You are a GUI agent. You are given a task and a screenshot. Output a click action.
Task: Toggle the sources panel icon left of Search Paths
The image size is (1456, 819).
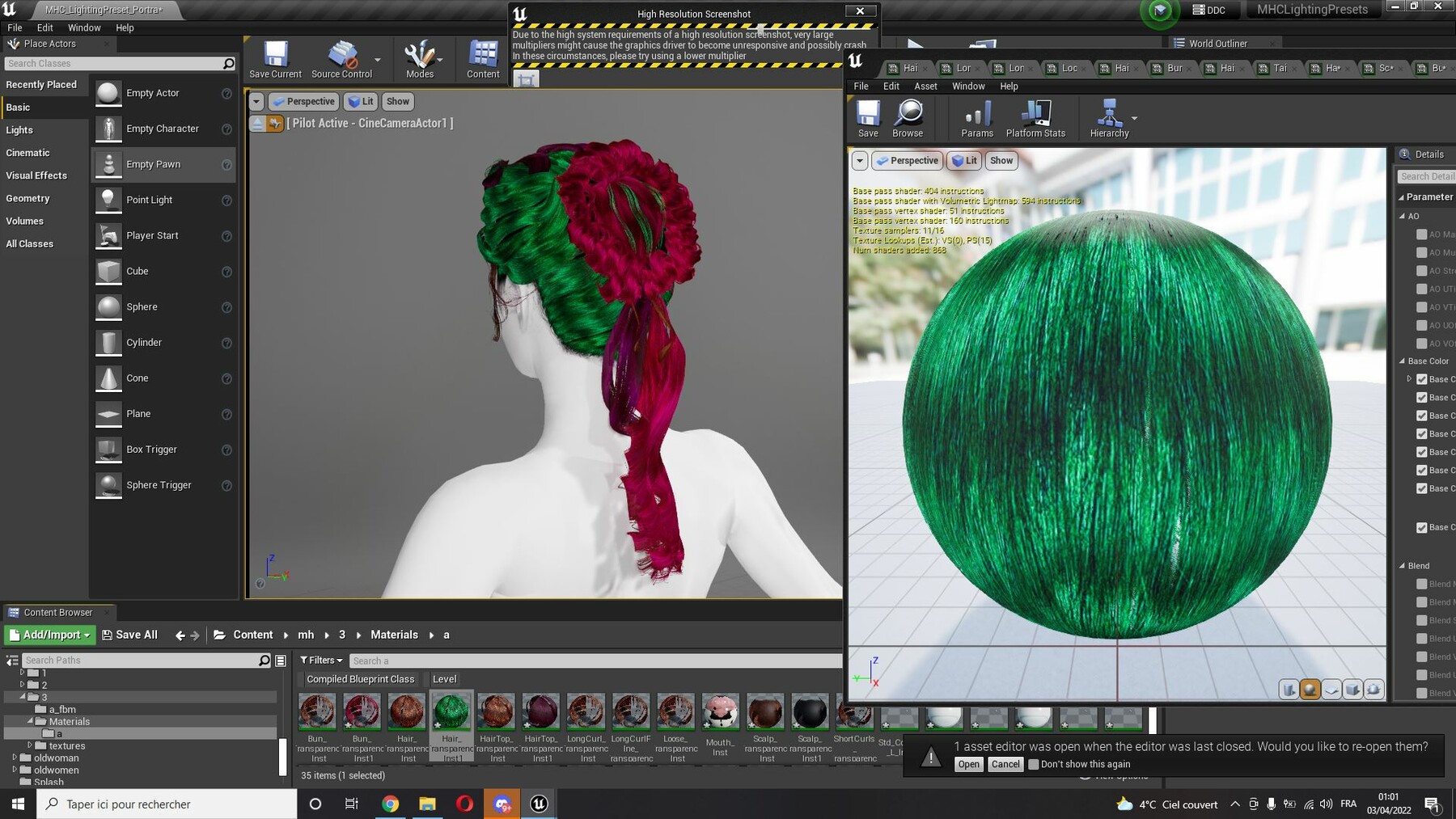[x=12, y=661]
